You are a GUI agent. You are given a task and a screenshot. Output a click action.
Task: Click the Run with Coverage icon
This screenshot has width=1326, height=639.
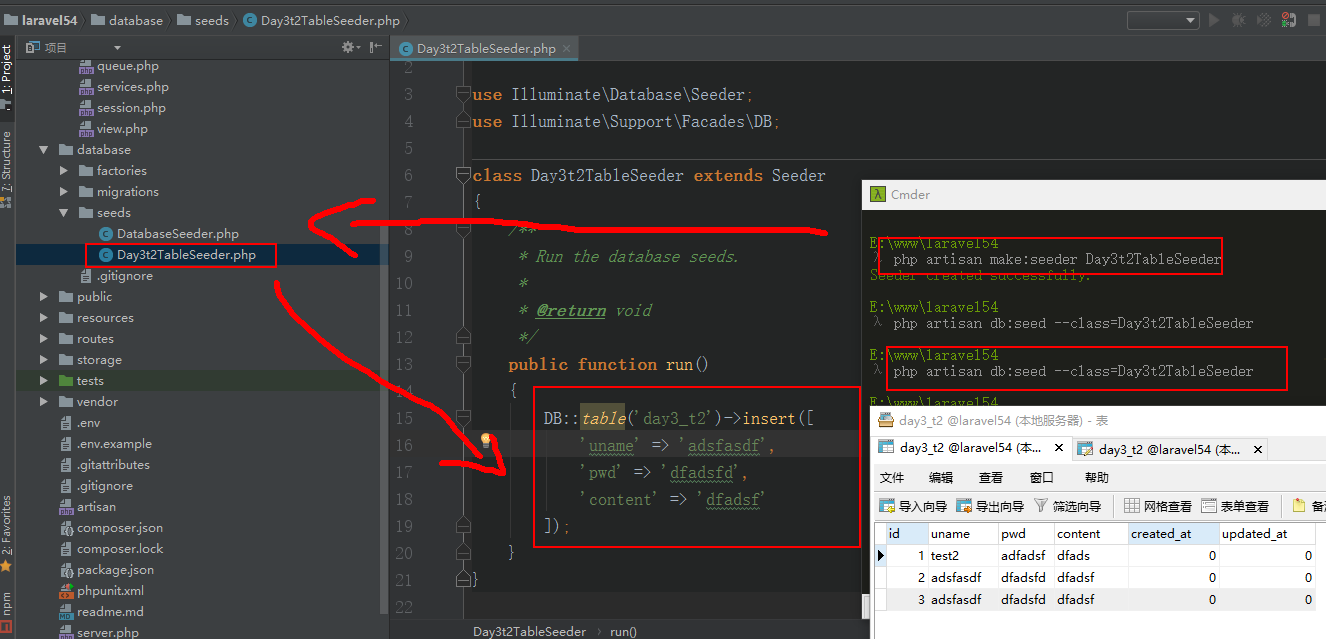[x=1265, y=20]
